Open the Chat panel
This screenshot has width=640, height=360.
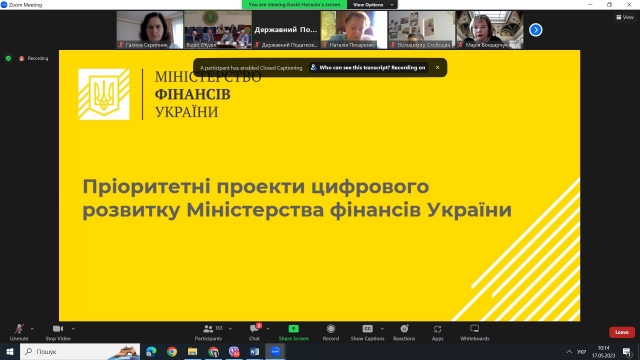[x=255, y=332]
